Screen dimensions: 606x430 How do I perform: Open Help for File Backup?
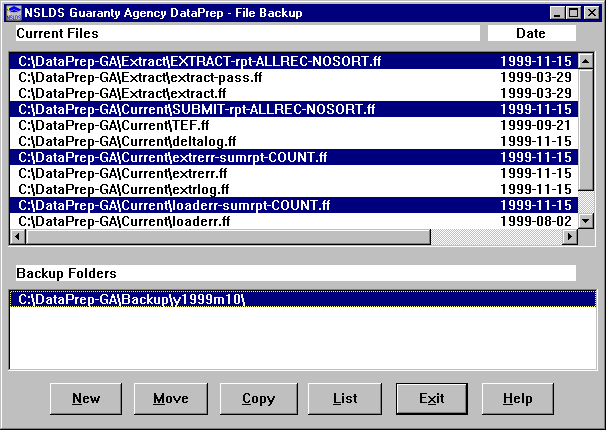click(517, 399)
